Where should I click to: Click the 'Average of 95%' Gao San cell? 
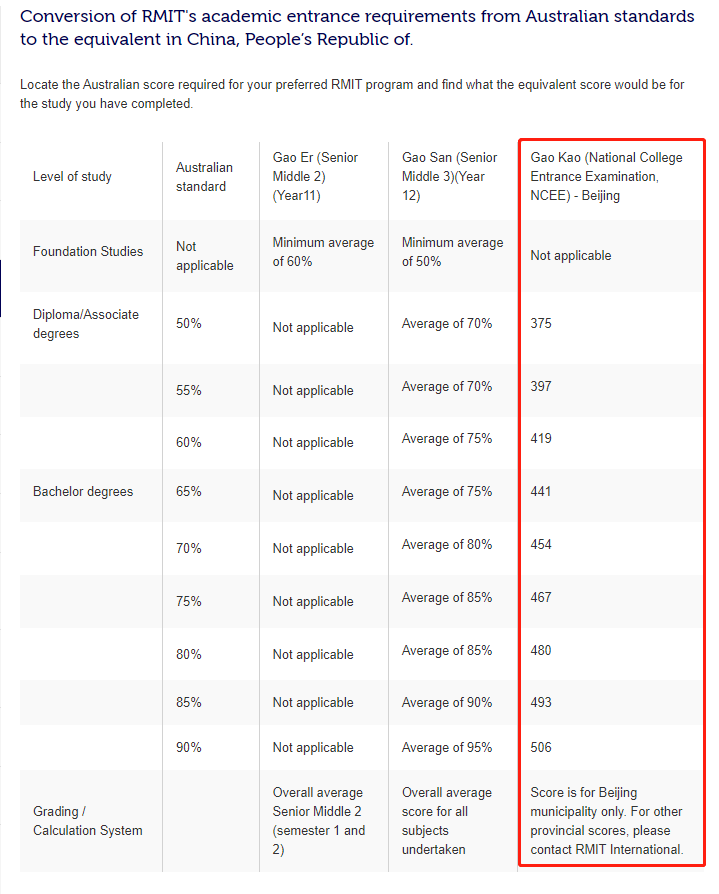pyautogui.click(x=446, y=748)
